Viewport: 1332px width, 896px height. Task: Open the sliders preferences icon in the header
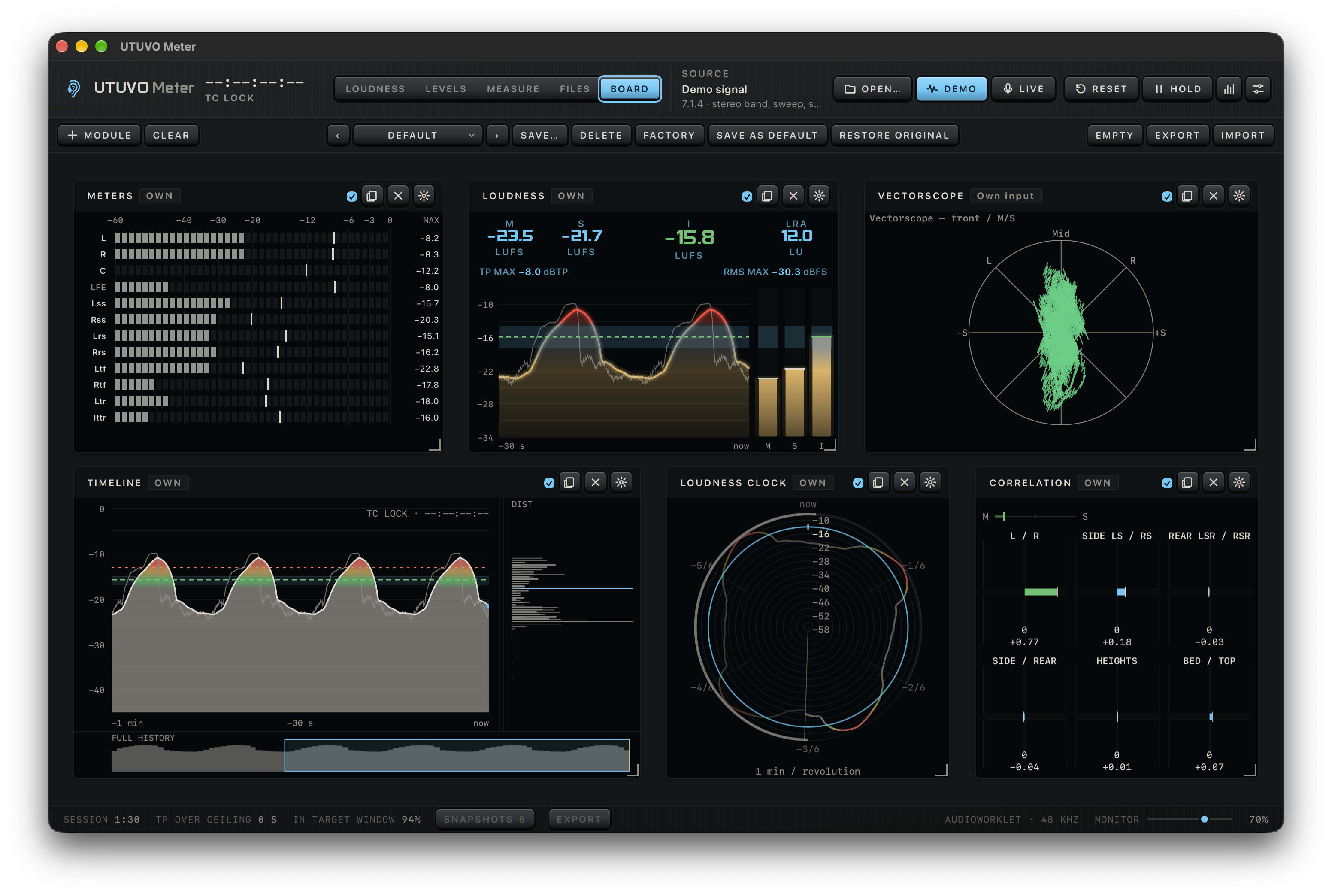(x=1258, y=89)
